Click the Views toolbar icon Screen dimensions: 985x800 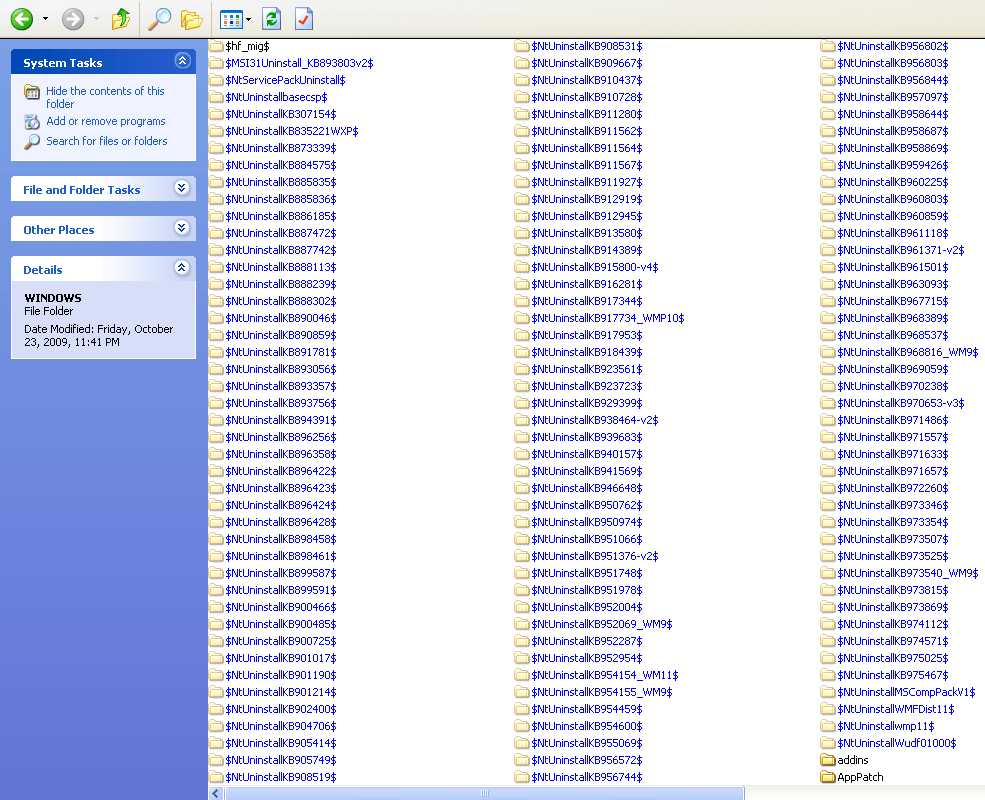[232, 18]
